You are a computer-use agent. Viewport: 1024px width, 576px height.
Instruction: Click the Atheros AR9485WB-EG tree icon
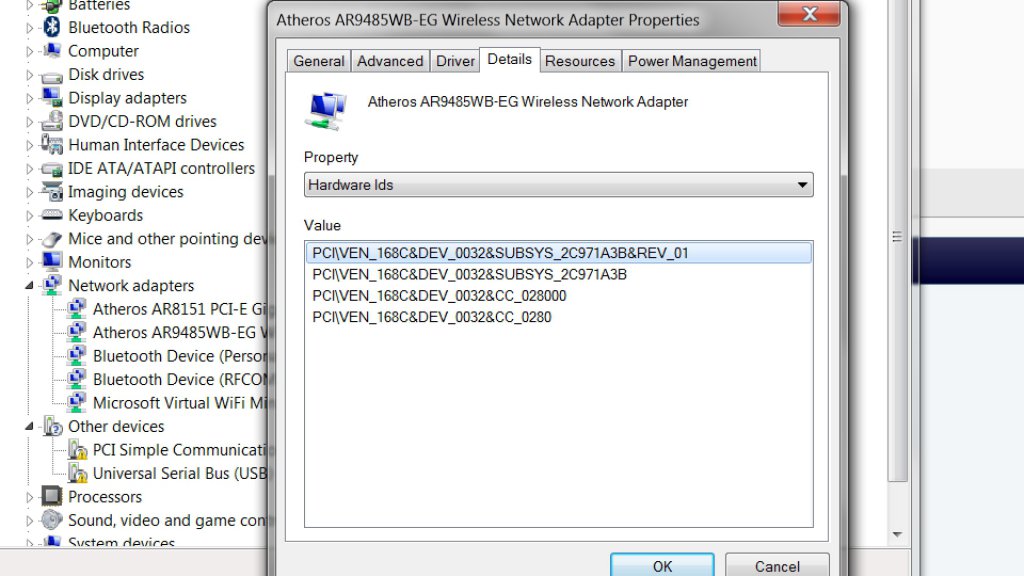[76, 332]
